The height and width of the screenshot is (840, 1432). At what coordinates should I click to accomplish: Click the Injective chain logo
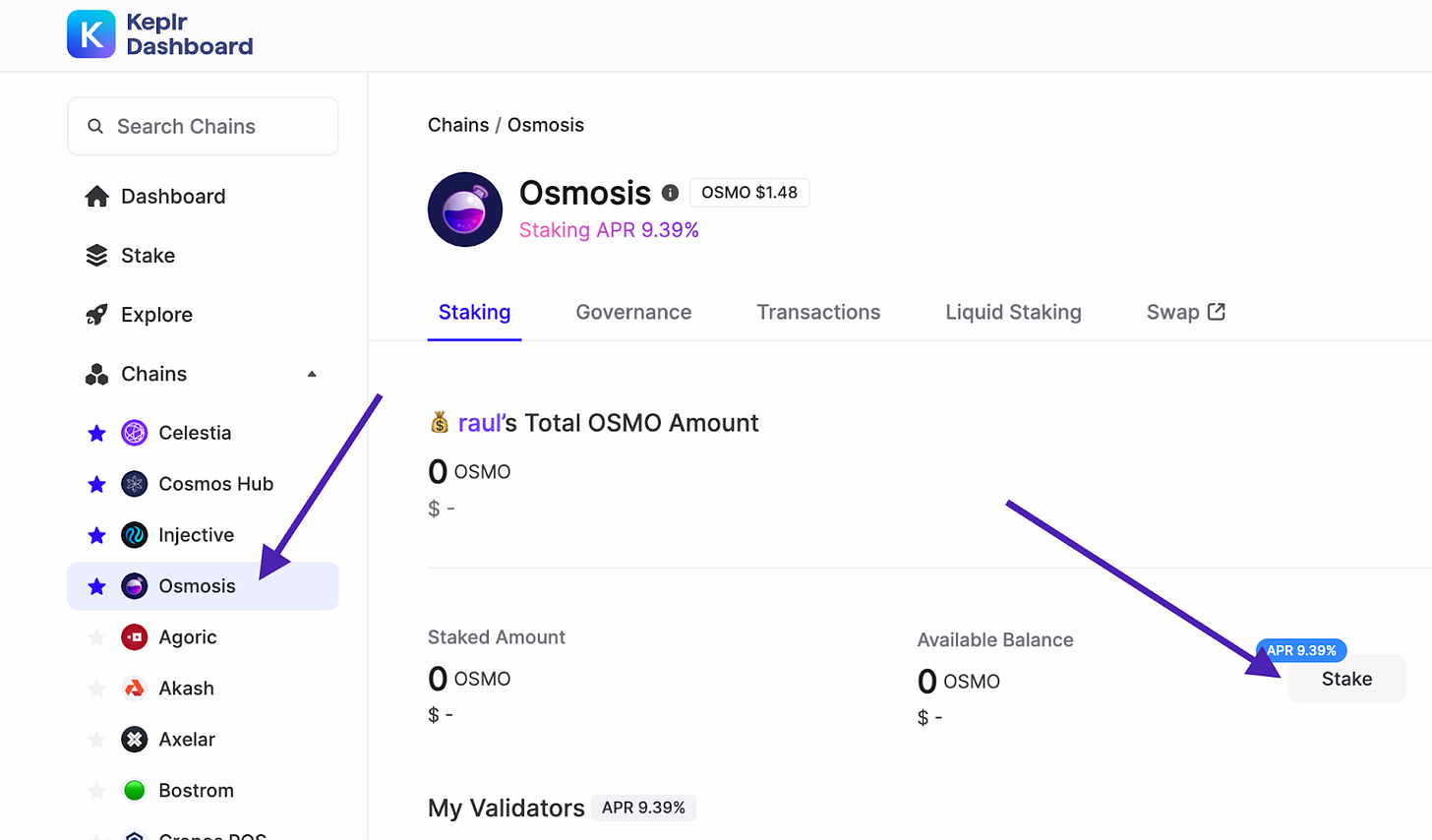tap(135, 535)
